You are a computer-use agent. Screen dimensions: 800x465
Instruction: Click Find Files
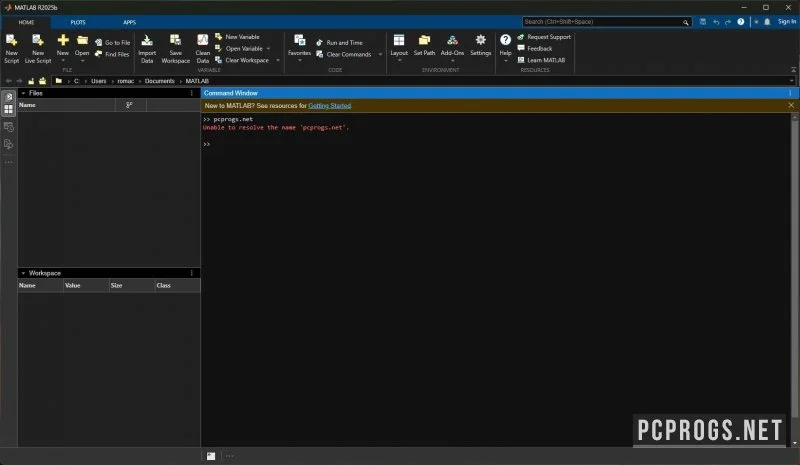(112, 54)
